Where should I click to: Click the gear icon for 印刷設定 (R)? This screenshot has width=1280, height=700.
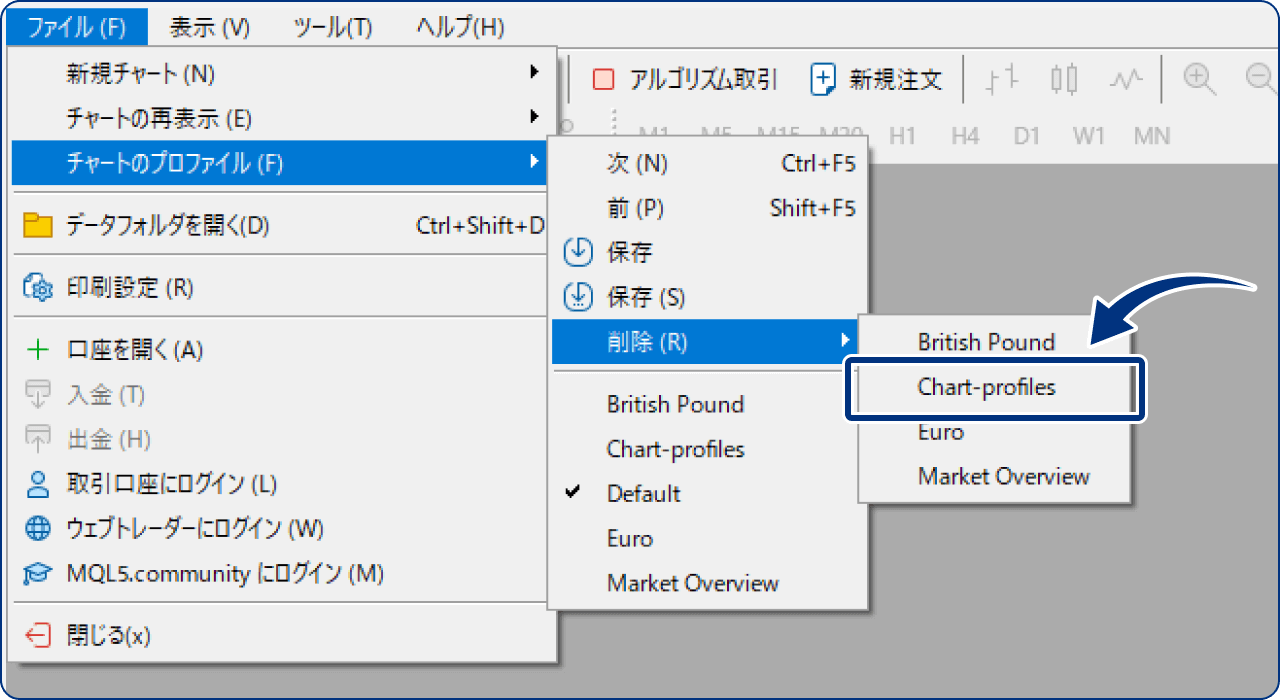click(x=38, y=288)
